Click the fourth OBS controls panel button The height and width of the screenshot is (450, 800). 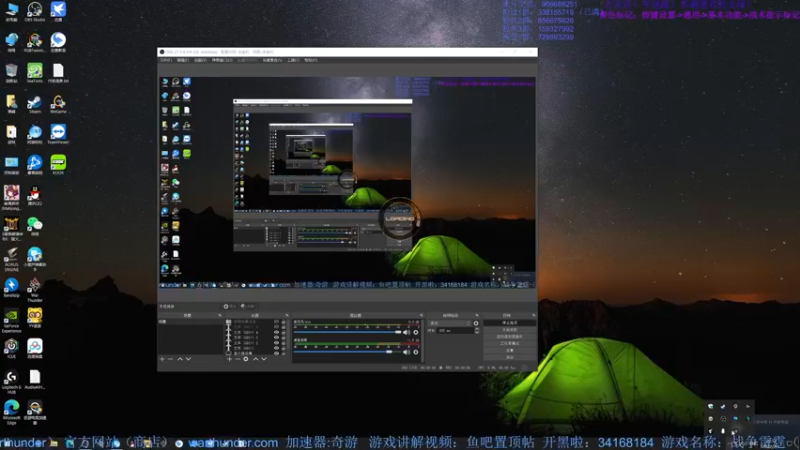510,343
